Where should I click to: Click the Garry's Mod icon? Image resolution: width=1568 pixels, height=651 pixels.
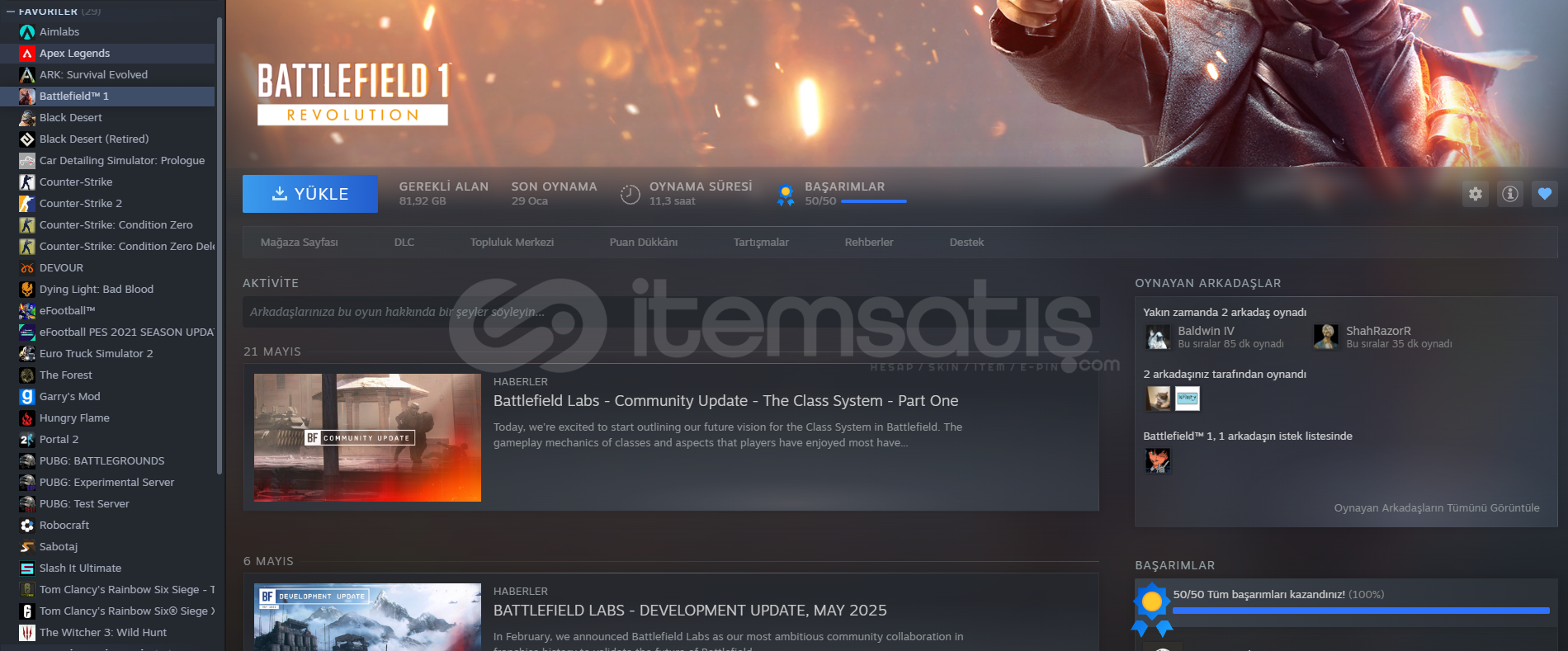point(27,396)
